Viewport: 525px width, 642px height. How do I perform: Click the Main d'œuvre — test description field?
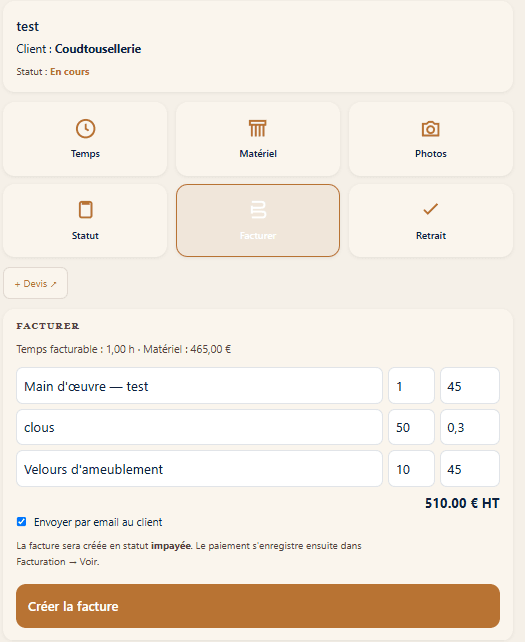(x=199, y=386)
